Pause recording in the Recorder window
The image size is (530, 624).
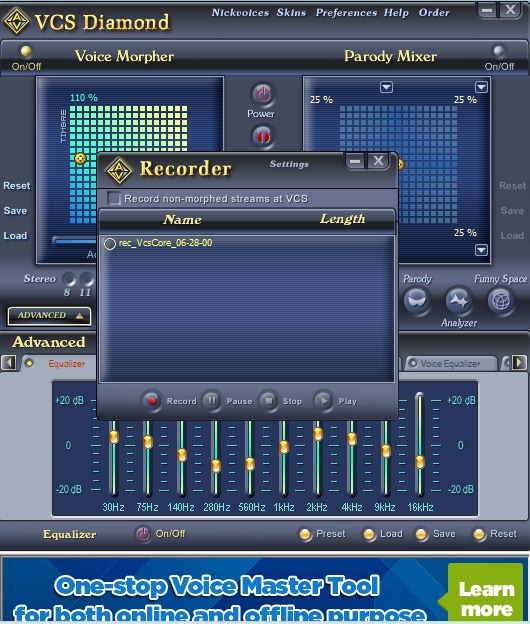coord(212,401)
